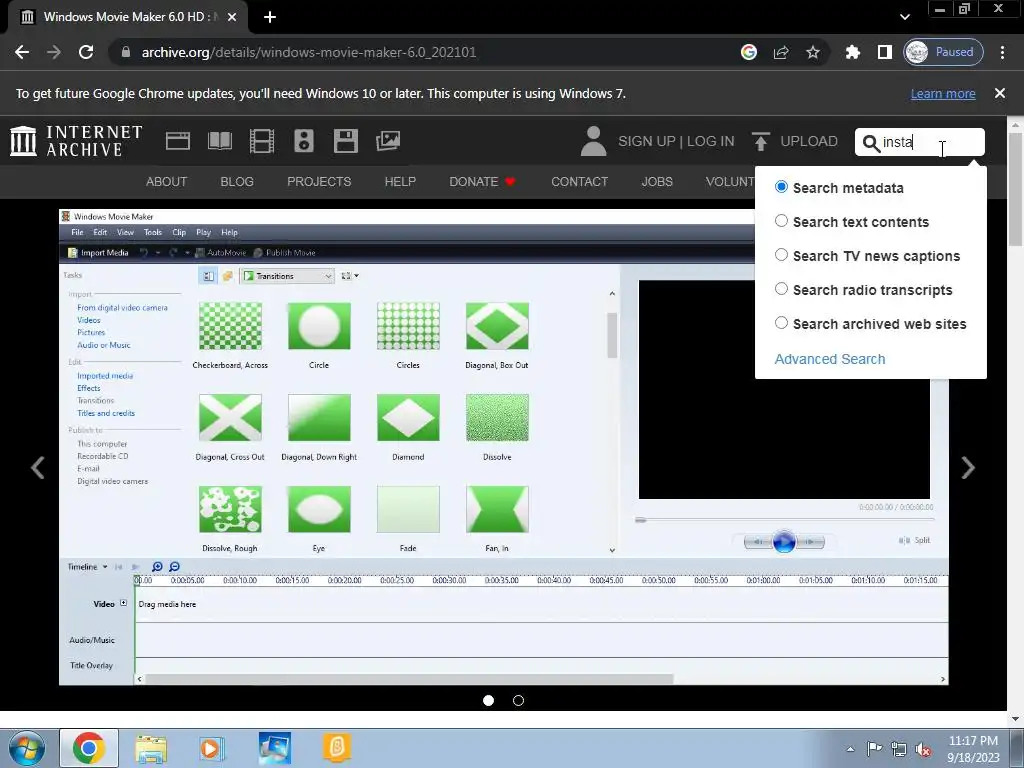1024x768 pixels.
Task: Click Paused profile button
Action: coord(943,52)
